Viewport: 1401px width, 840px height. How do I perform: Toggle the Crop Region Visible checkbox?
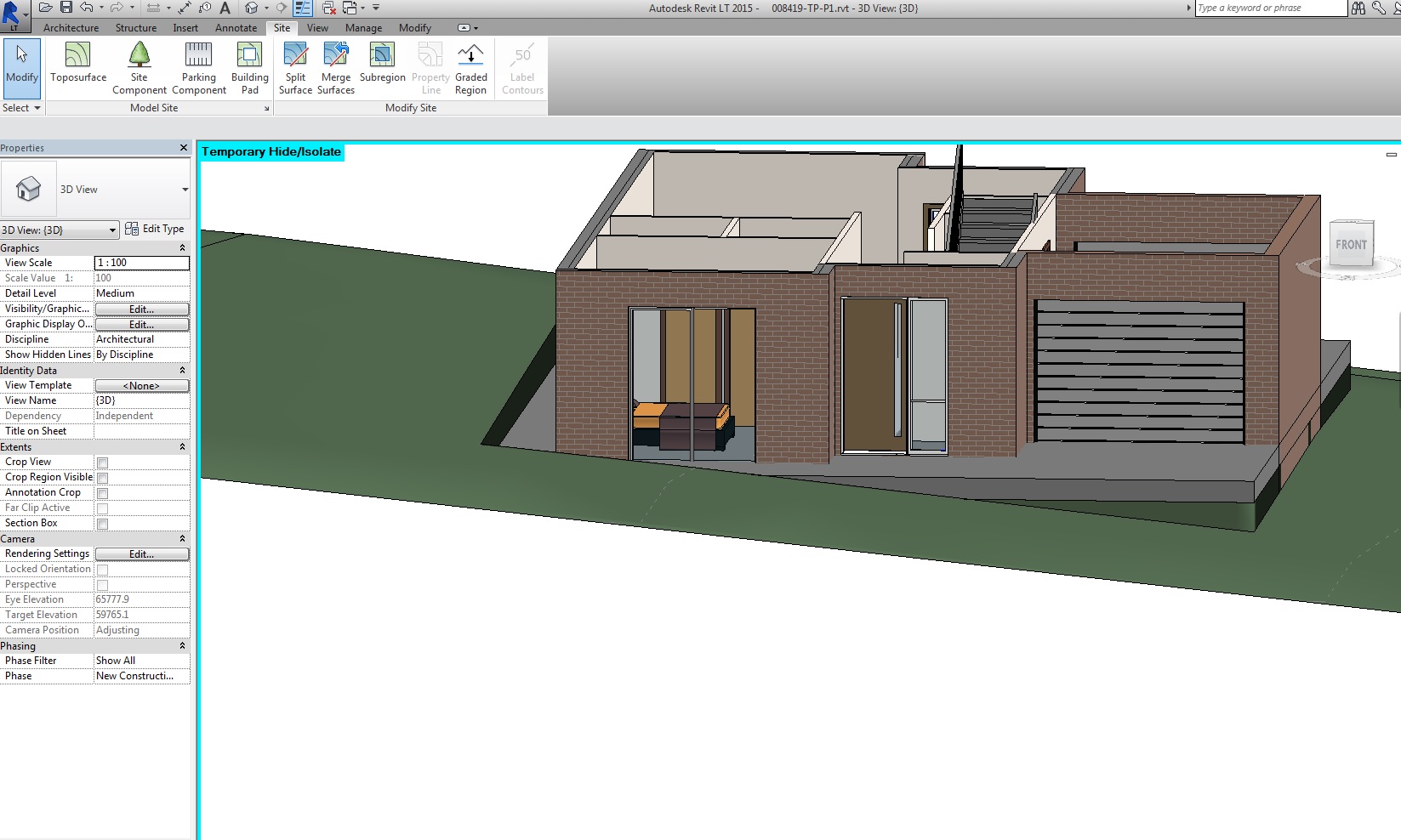(102, 478)
